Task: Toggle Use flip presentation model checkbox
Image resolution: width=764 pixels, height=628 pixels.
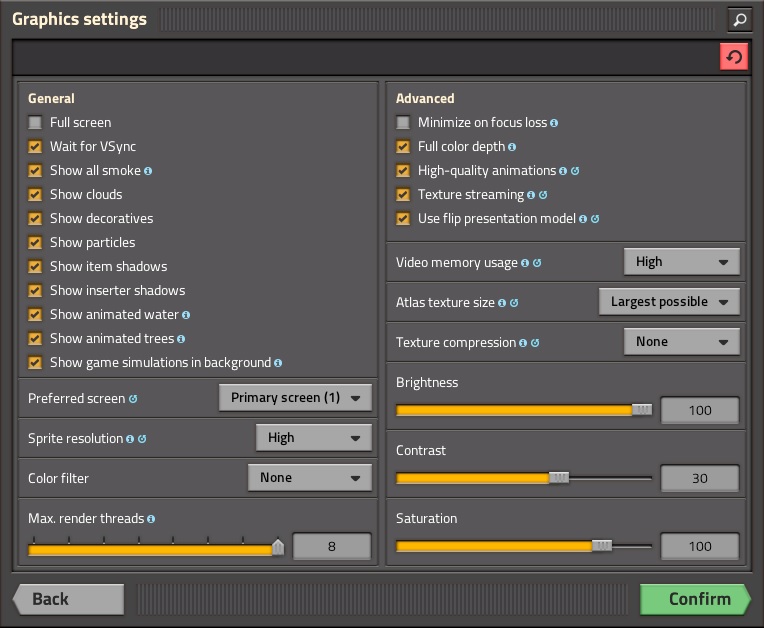Action: [403, 219]
